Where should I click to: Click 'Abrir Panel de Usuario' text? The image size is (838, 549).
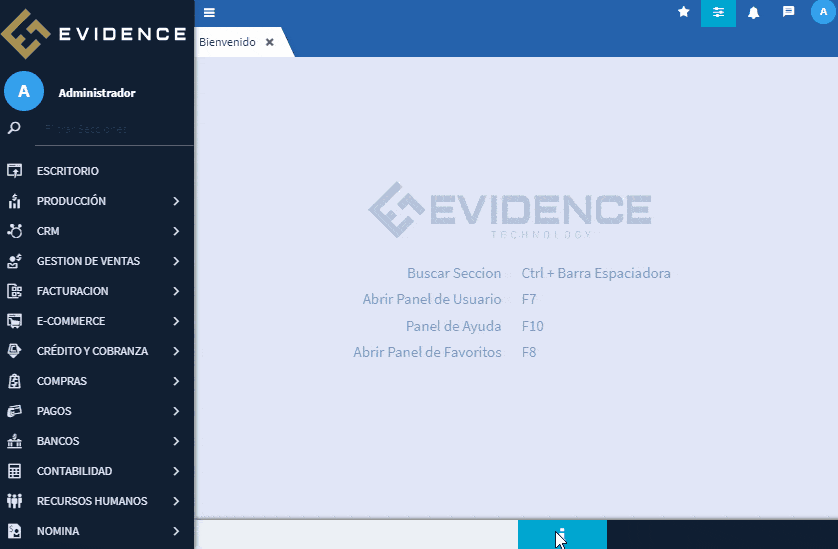tap(432, 299)
